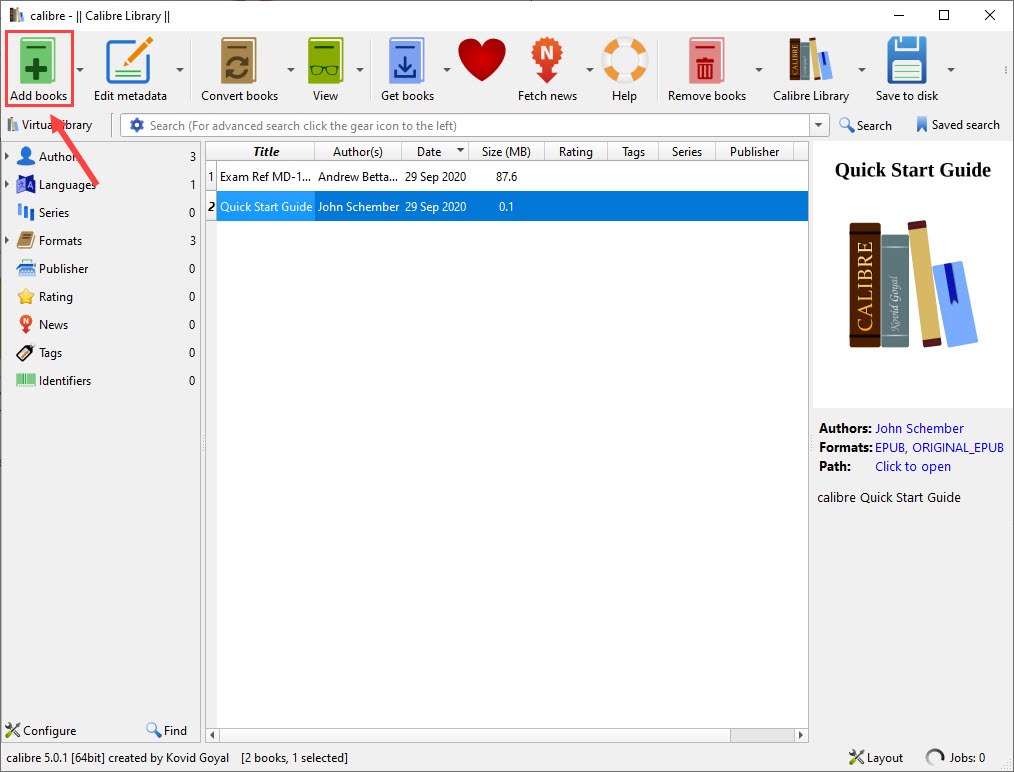
Task: Click the Get books icon
Action: [406, 61]
